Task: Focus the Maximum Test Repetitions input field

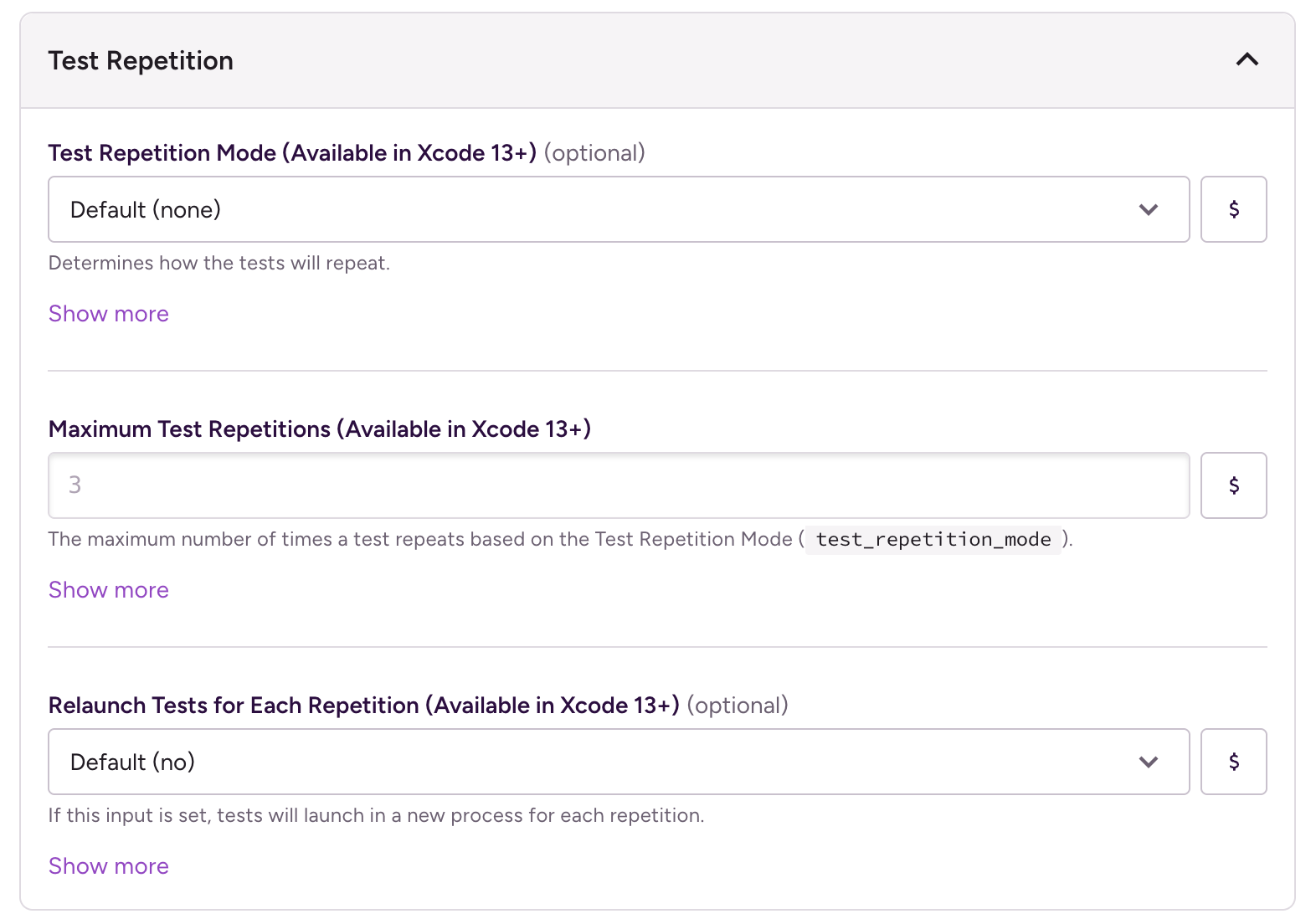Action: [618, 485]
